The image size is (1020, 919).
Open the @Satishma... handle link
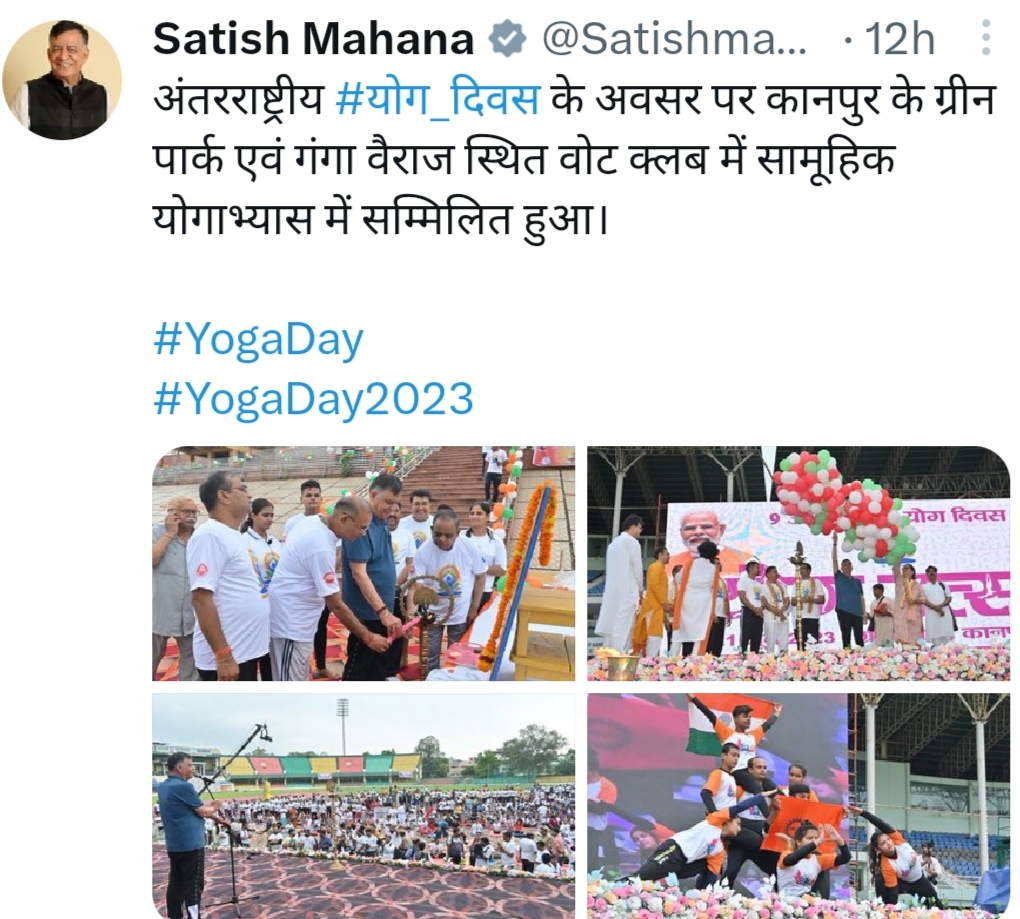(674, 39)
